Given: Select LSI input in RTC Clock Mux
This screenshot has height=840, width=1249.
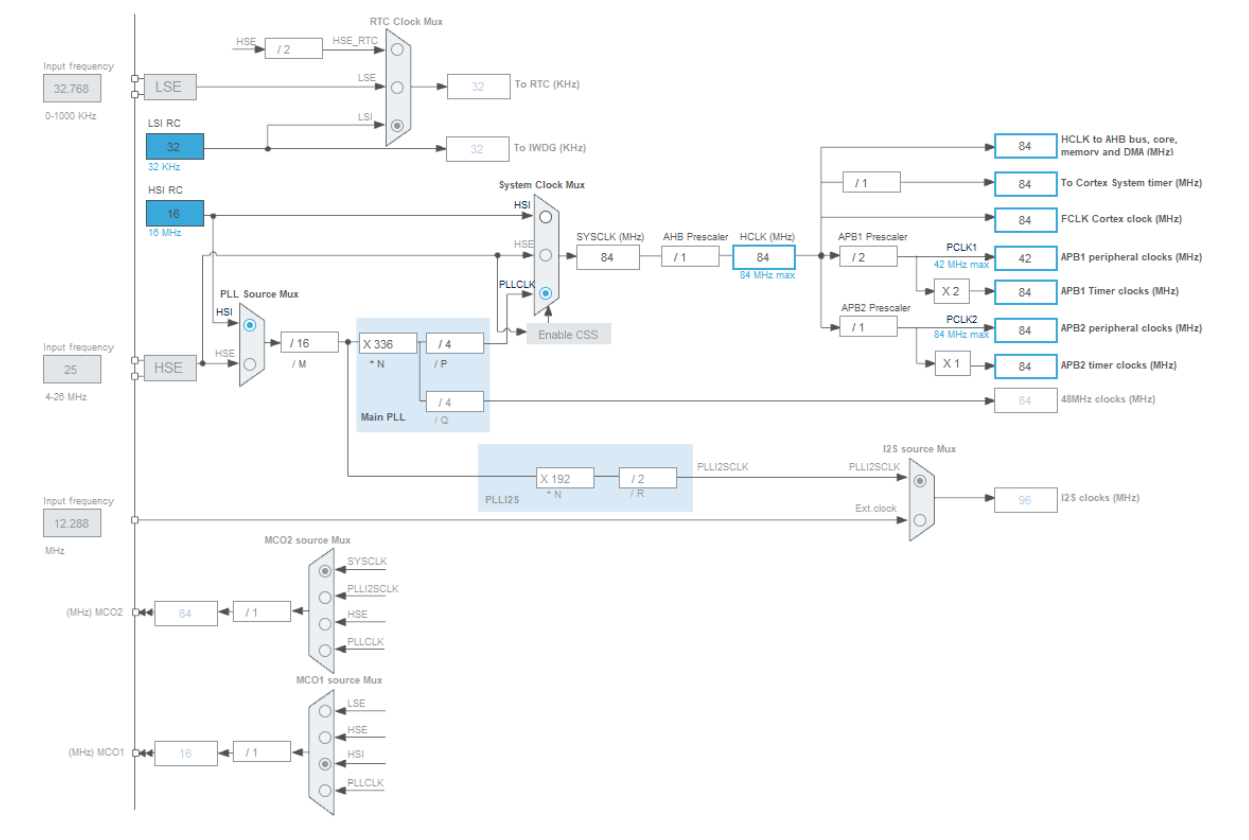Looking at the screenshot, I should click(x=397, y=126).
